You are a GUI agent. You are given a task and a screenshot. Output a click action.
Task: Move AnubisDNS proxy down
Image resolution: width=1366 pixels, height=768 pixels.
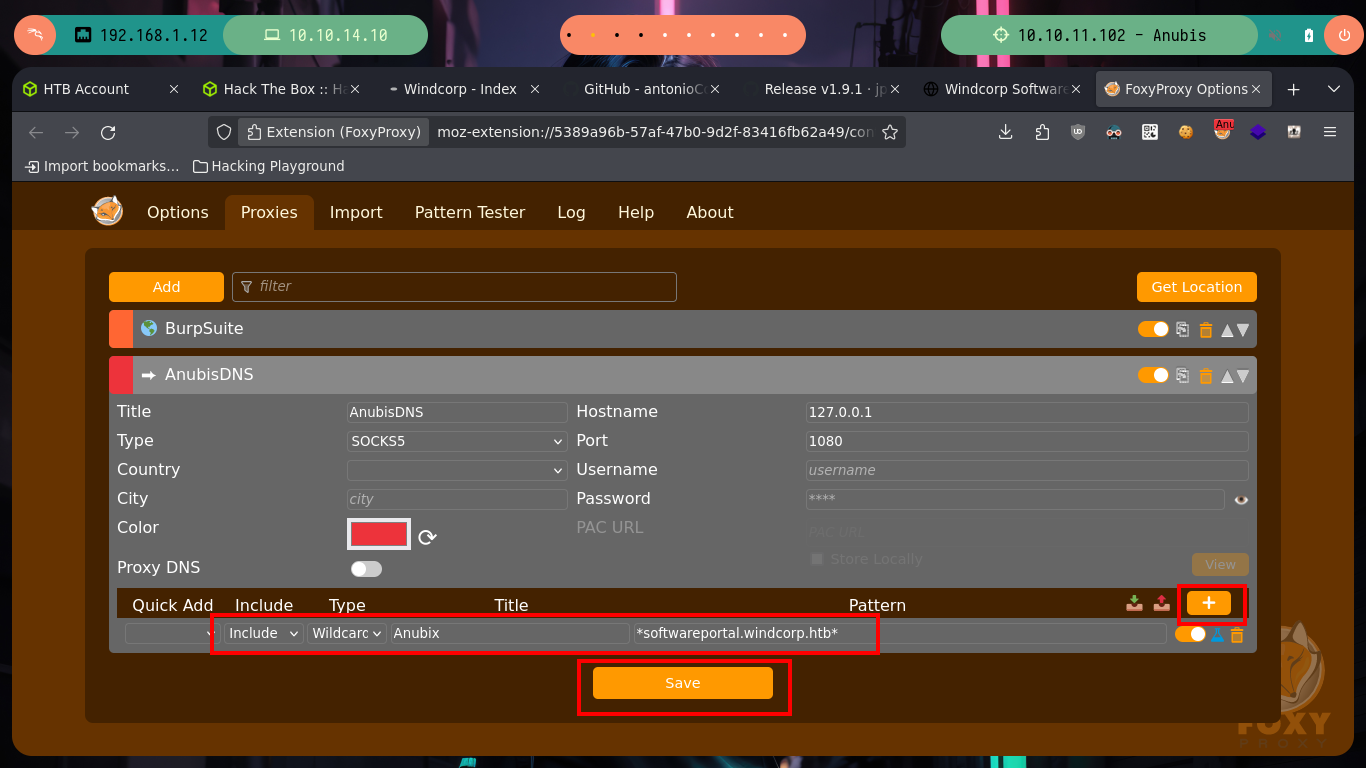coord(1243,375)
